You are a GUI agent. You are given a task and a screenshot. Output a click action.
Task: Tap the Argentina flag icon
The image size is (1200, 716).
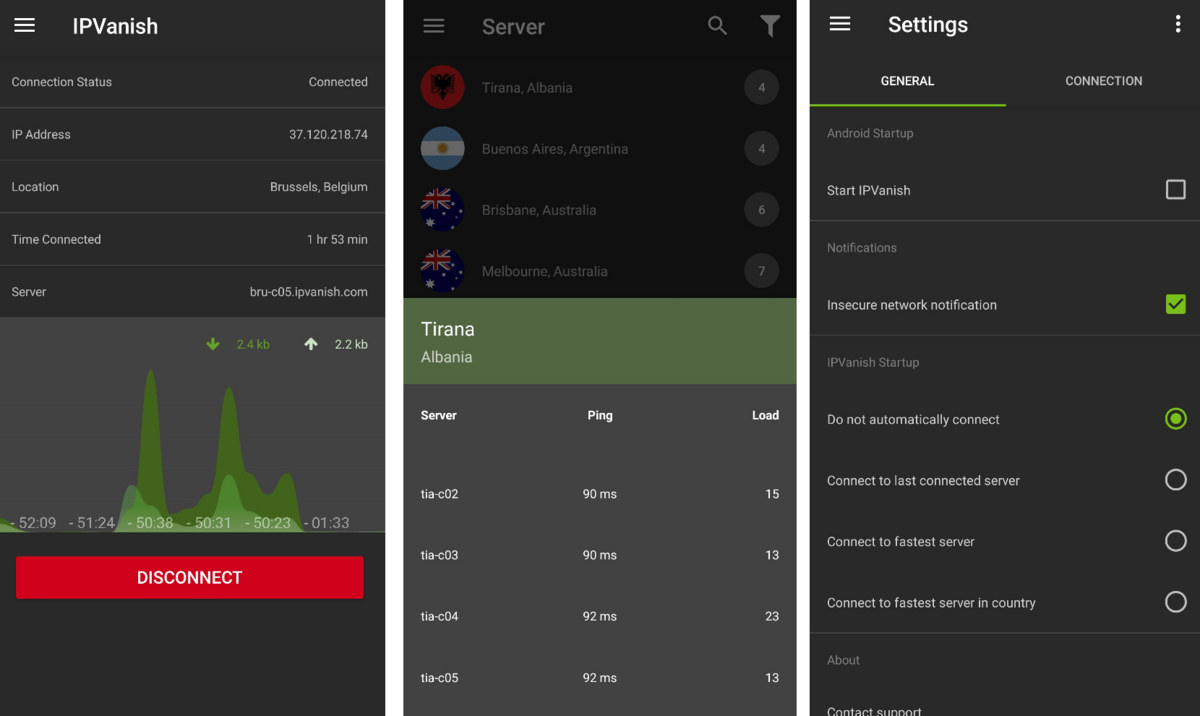tap(443, 149)
